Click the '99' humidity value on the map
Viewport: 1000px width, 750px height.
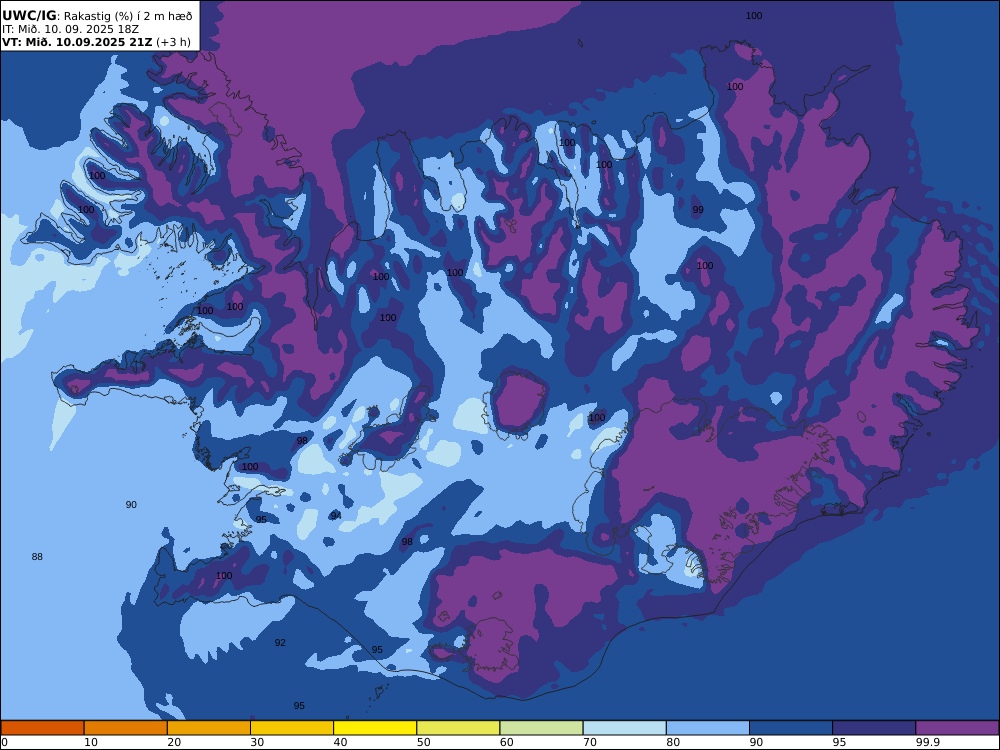tap(698, 209)
